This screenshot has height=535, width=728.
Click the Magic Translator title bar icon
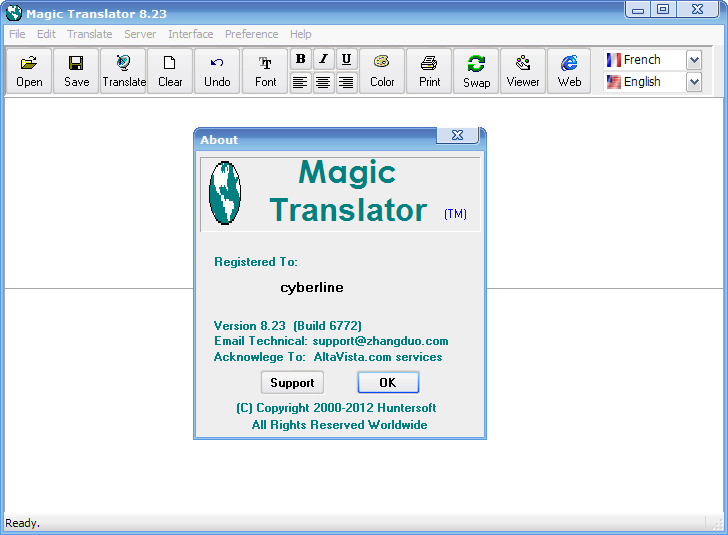pyautogui.click(x=14, y=13)
